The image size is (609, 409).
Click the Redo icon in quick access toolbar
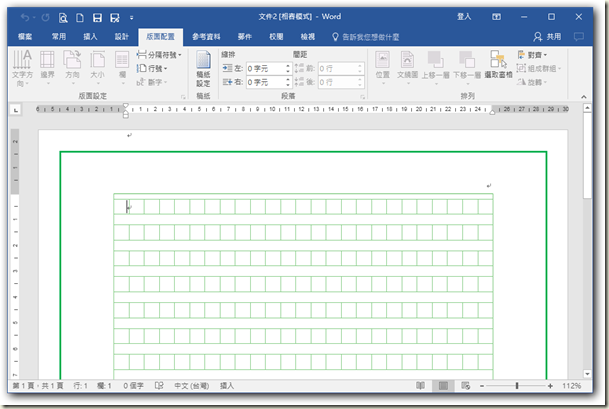[x=45, y=17]
